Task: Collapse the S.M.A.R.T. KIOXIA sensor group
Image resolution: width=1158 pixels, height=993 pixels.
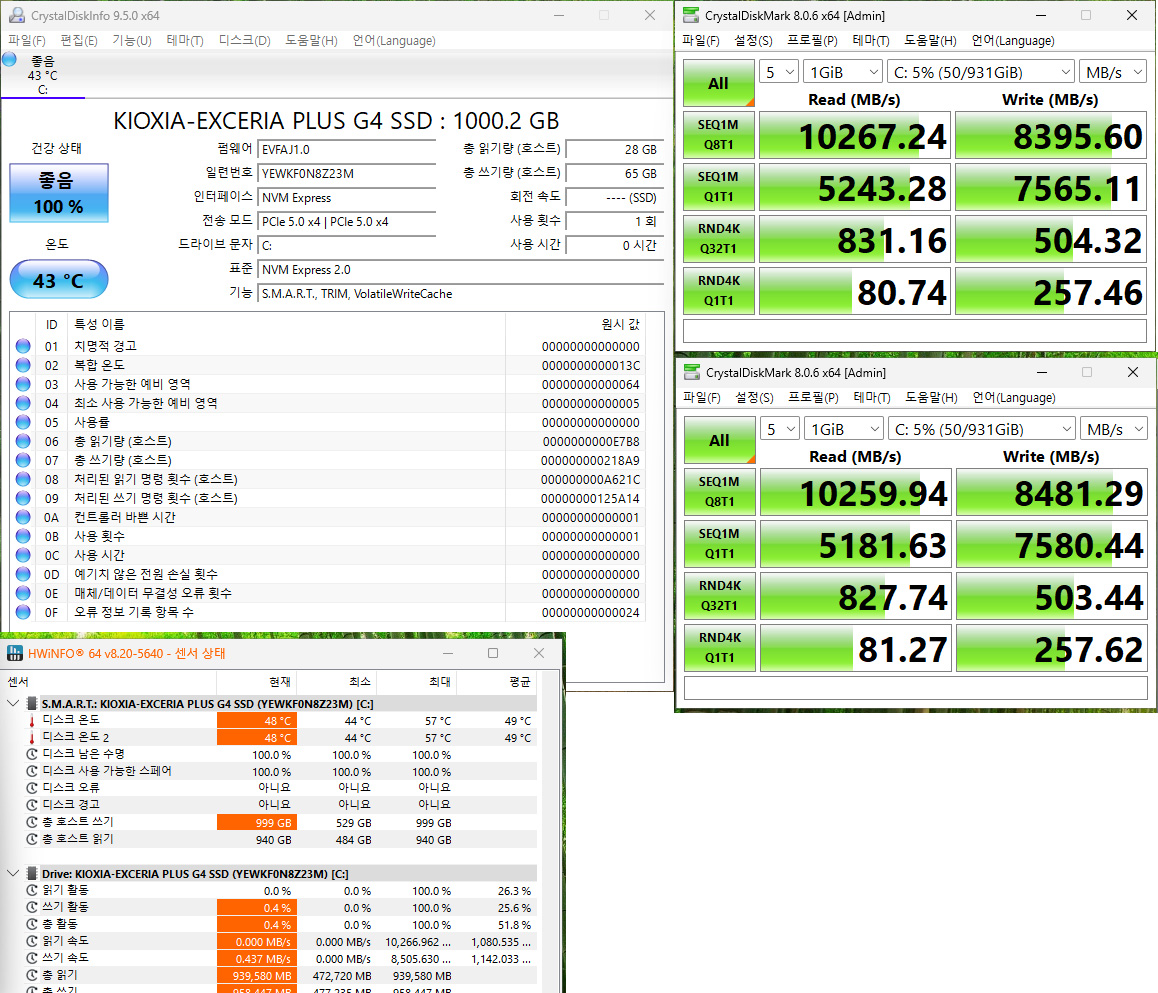Action: (x=13, y=703)
